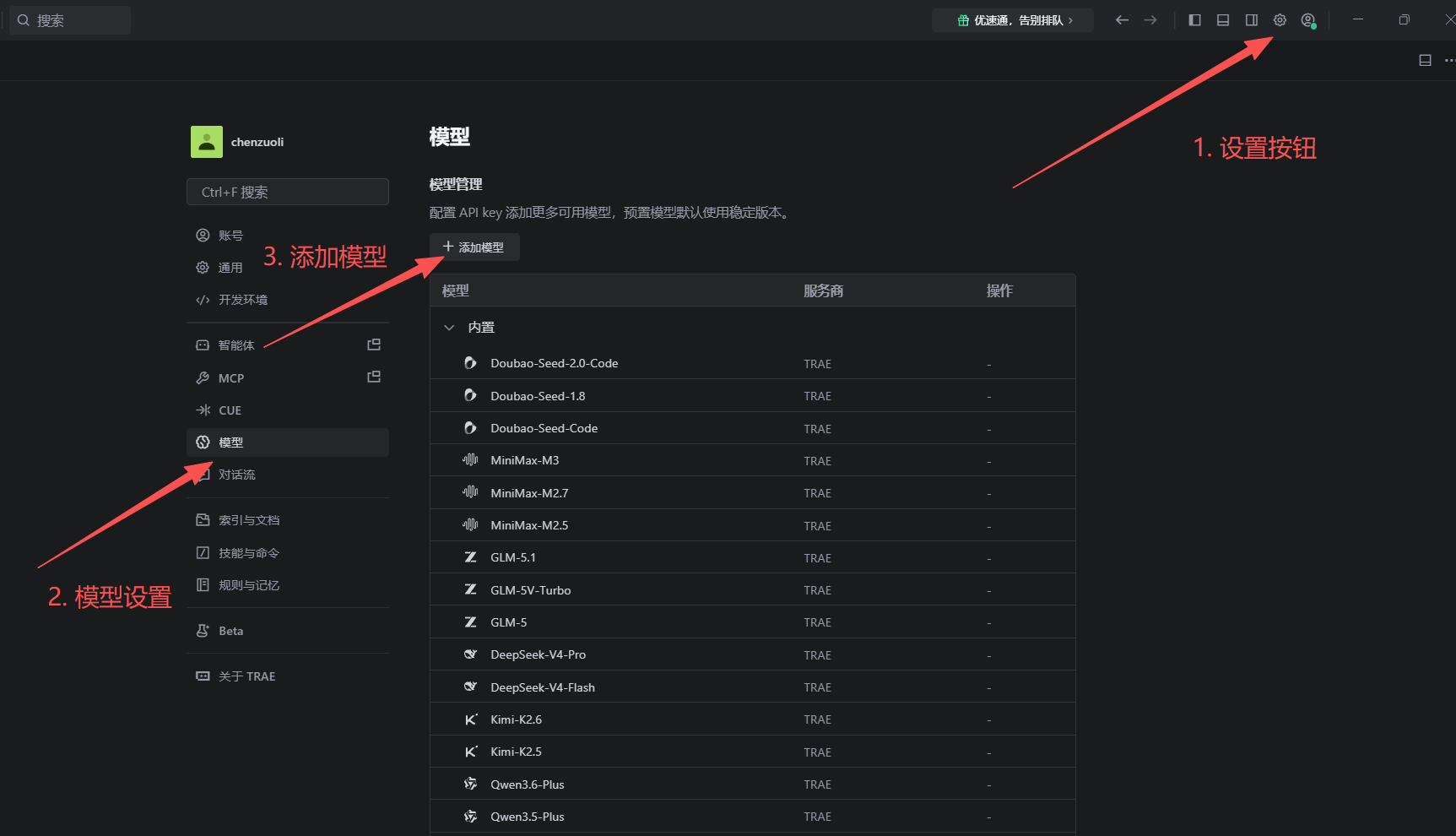Click the DeepSeek-V4-Flash whale icon
The height and width of the screenshot is (836, 1456).
(x=470, y=687)
